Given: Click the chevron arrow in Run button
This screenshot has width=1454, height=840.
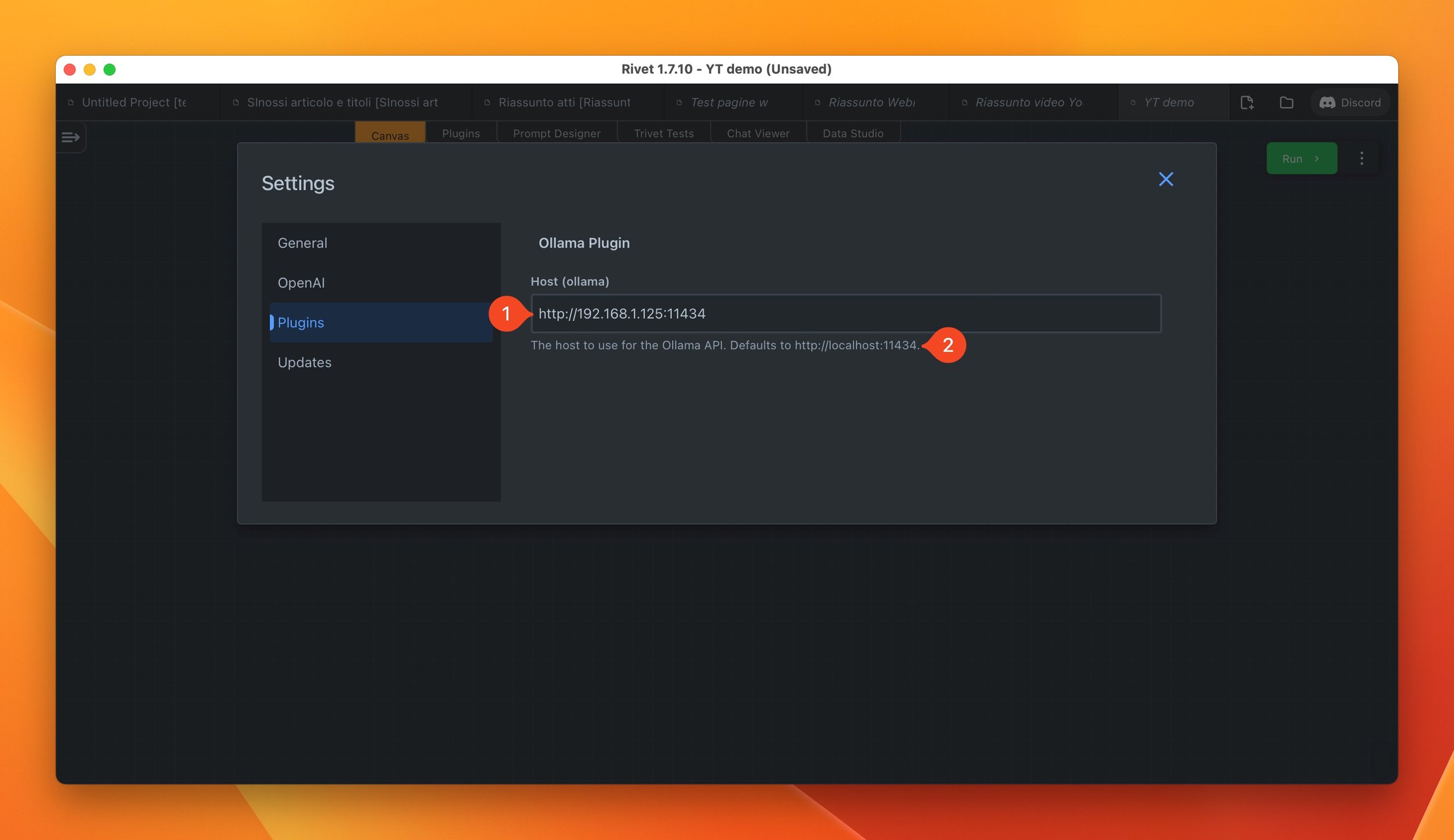Looking at the screenshot, I should click(x=1317, y=159).
